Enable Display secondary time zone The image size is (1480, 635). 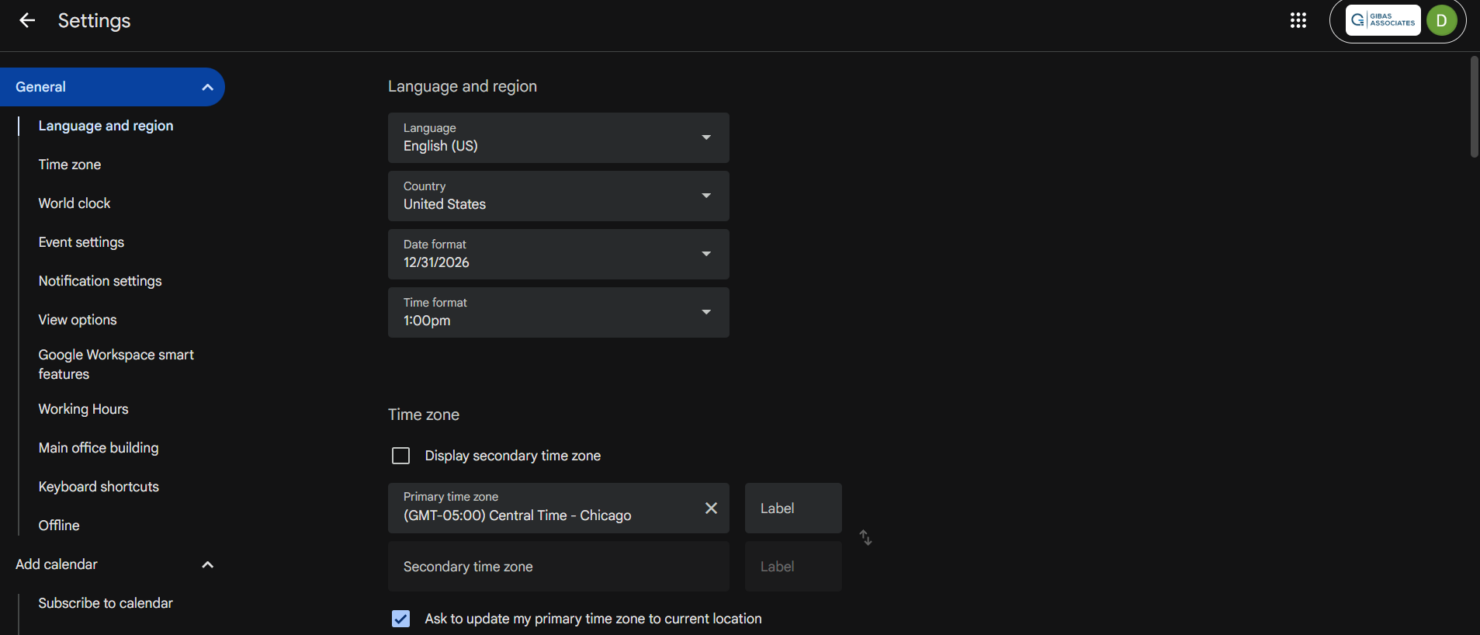400,455
